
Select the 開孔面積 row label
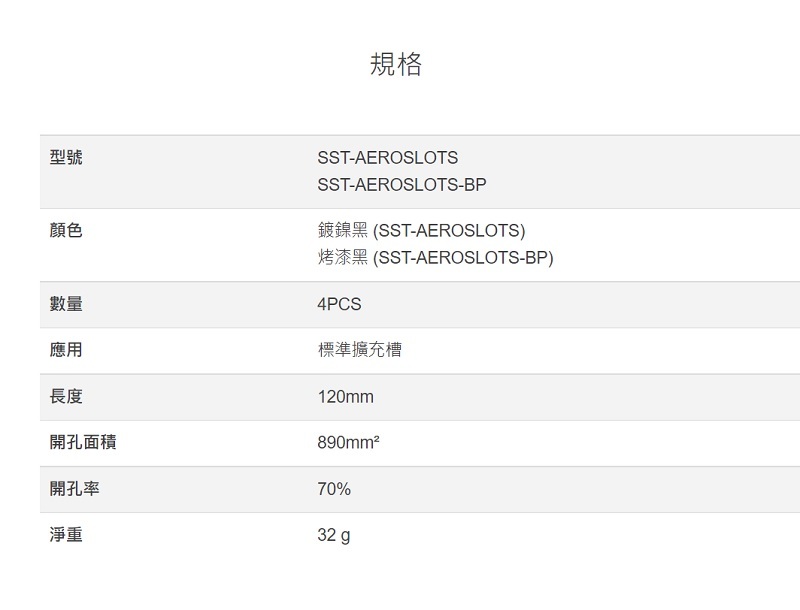coord(83,442)
